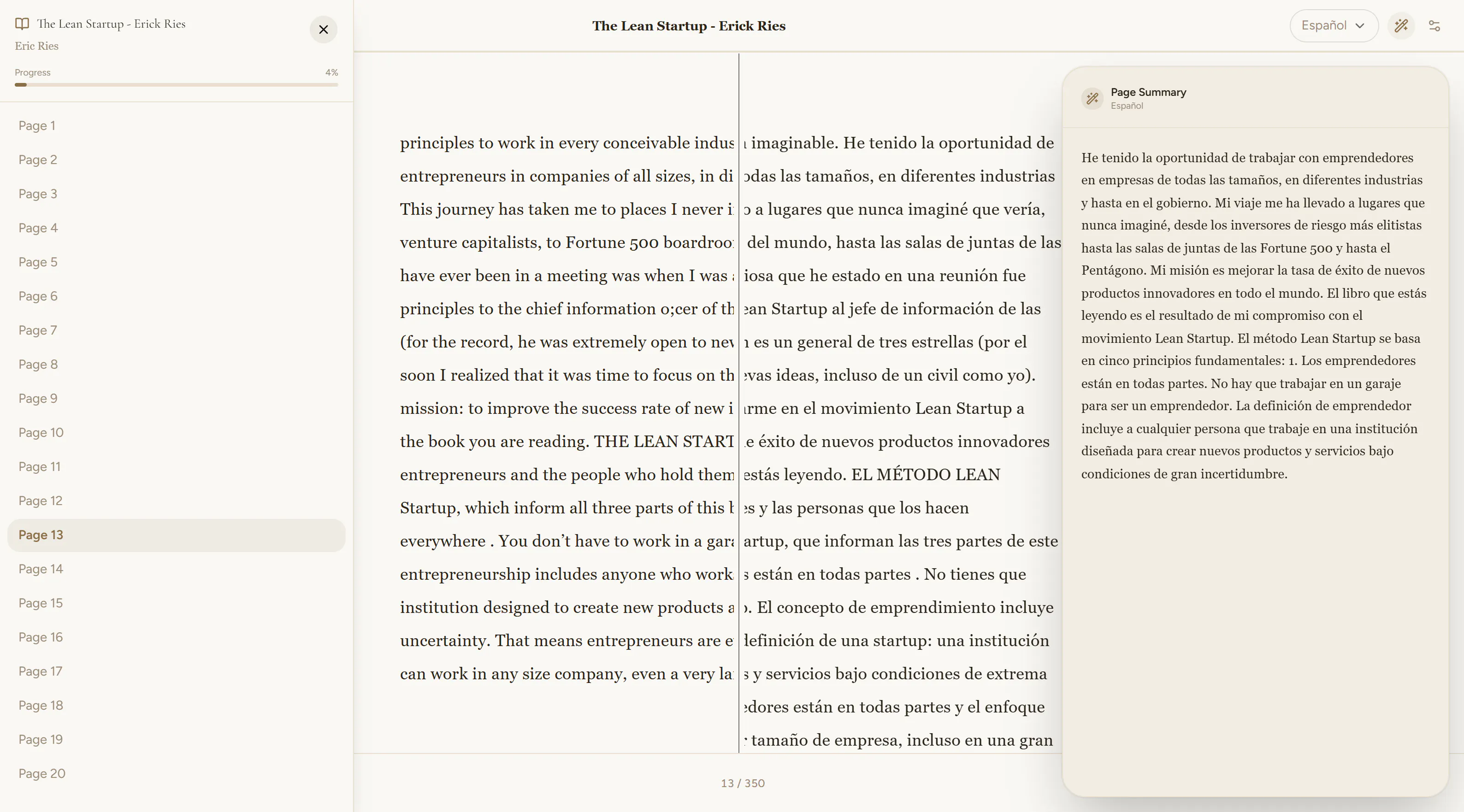1464x812 pixels.
Task: Click the English line starting 'the book you are reading'
Action: pos(567,441)
